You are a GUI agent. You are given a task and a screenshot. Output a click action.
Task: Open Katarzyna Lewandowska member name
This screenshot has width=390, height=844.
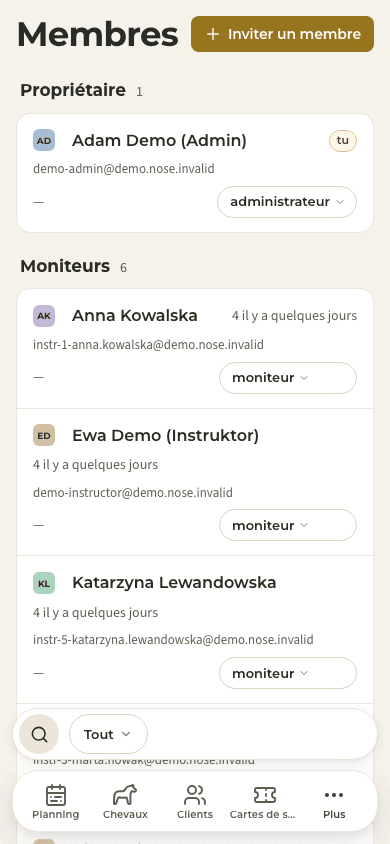pyautogui.click(x=174, y=582)
